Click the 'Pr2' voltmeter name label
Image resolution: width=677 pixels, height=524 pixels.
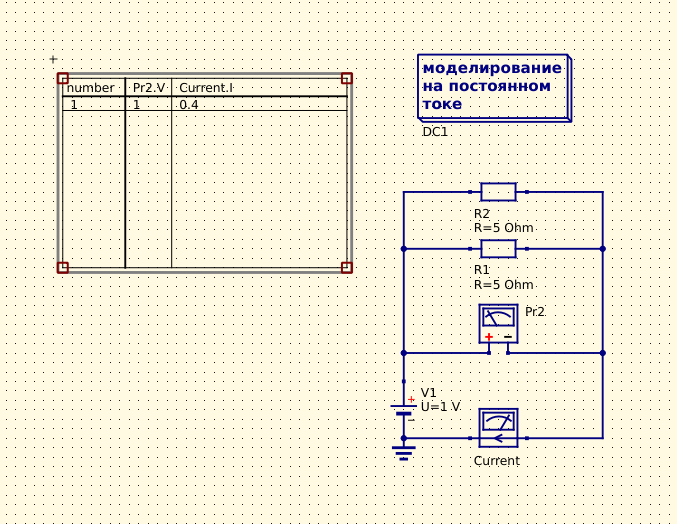(535, 312)
